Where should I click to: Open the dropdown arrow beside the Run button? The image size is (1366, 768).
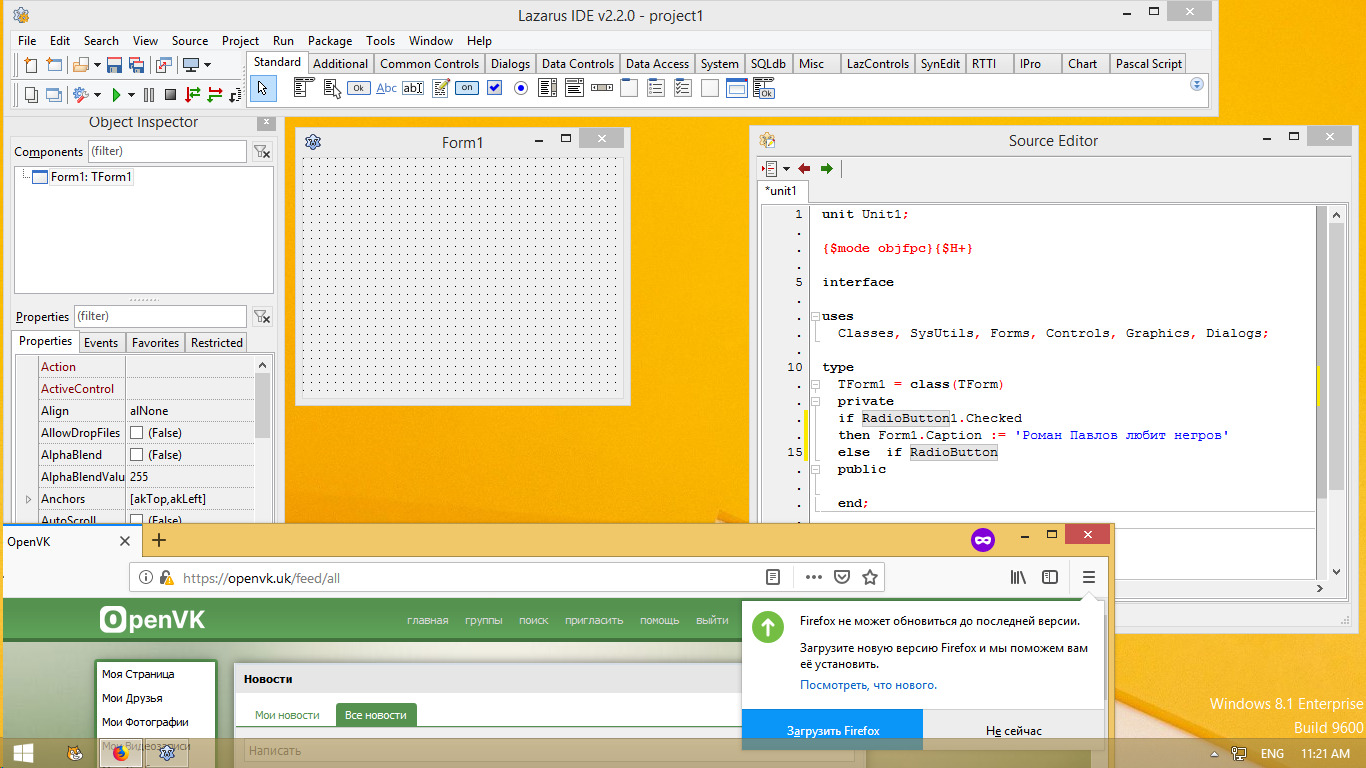pyautogui.click(x=131, y=95)
